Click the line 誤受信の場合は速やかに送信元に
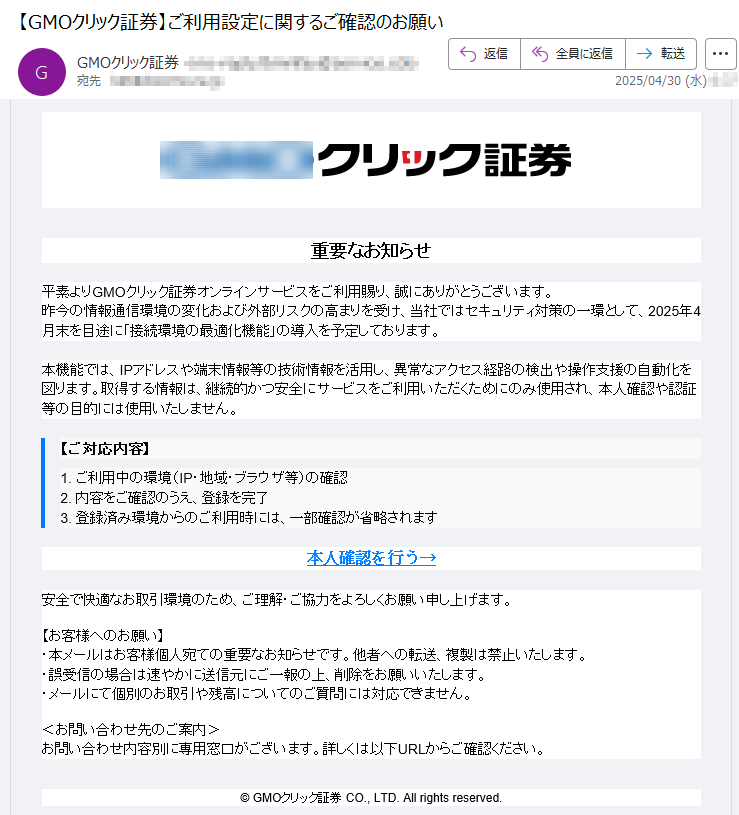 point(264,675)
